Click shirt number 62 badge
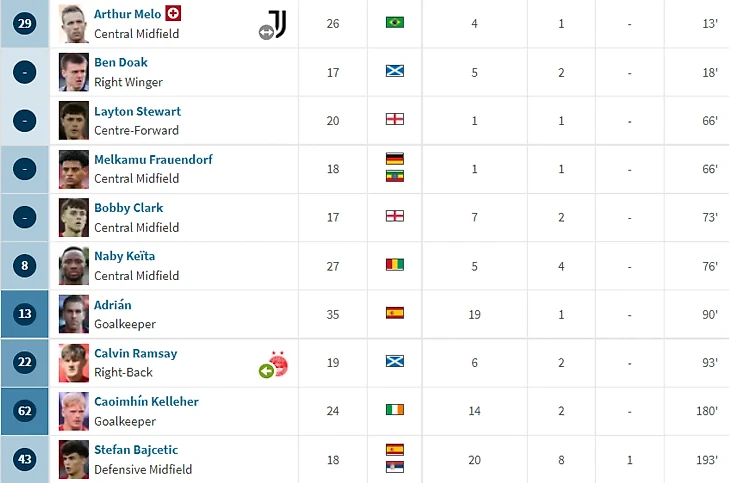 click(x=25, y=410)
